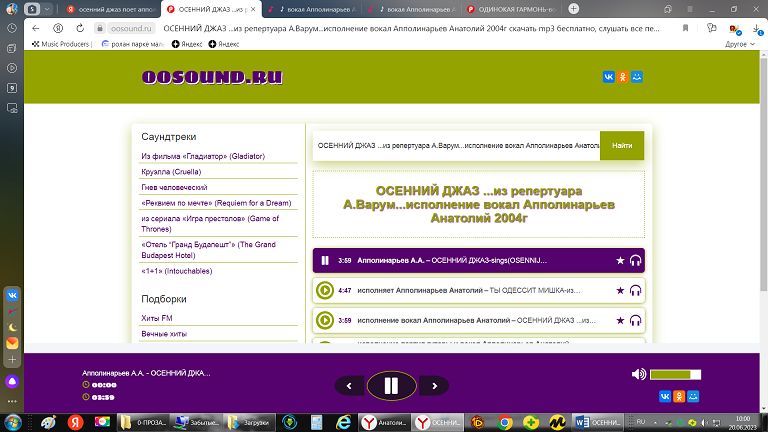
Task: Open Игра престолов soundtrack link
Action: 210,224
